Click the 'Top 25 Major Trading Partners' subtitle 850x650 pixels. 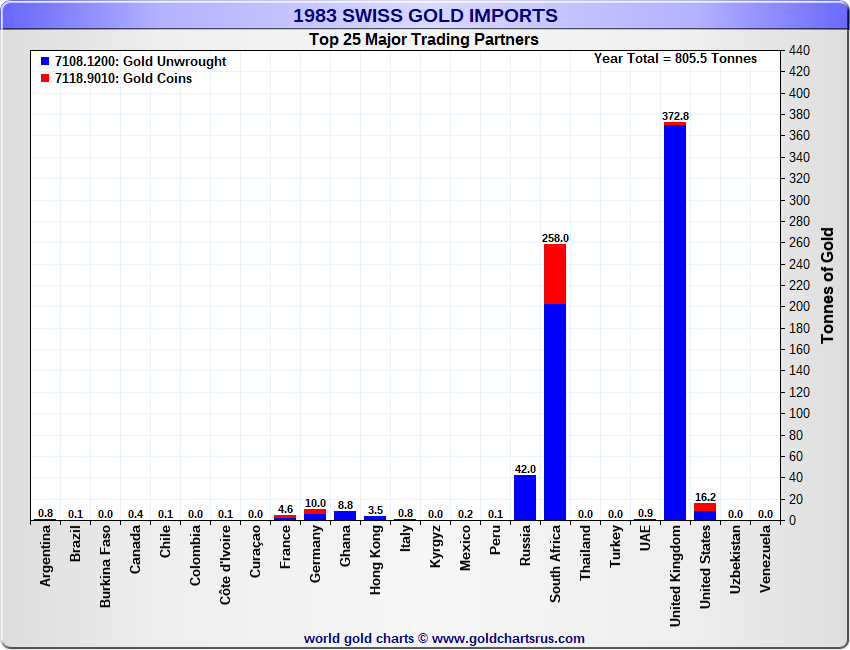tap(424, 40)
